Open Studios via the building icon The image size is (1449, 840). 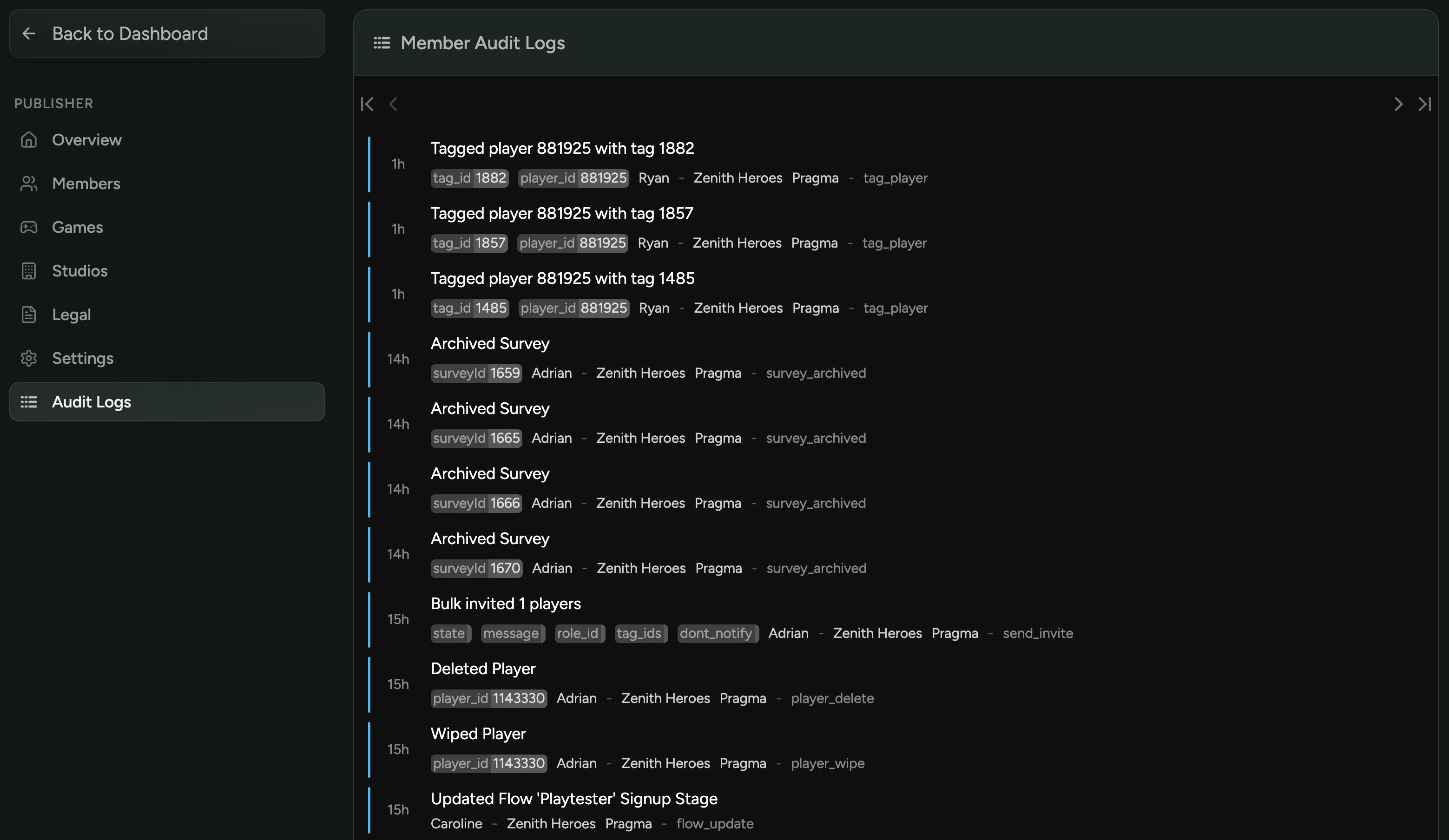[x=29, y=271]
